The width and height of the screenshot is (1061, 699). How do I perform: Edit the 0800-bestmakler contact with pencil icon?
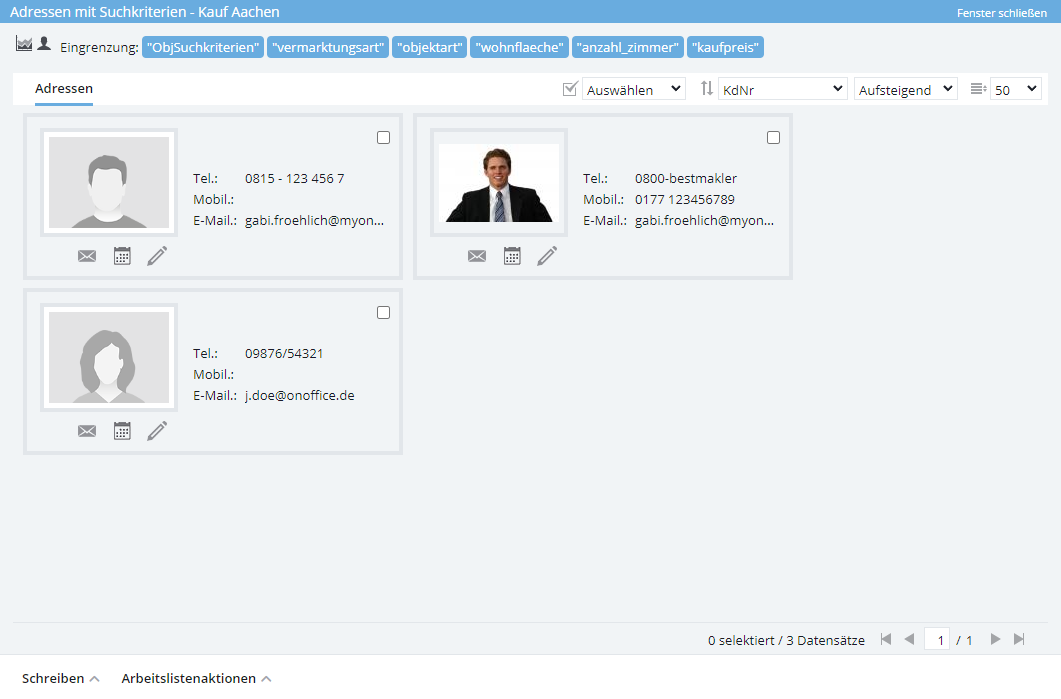[547, 256]
